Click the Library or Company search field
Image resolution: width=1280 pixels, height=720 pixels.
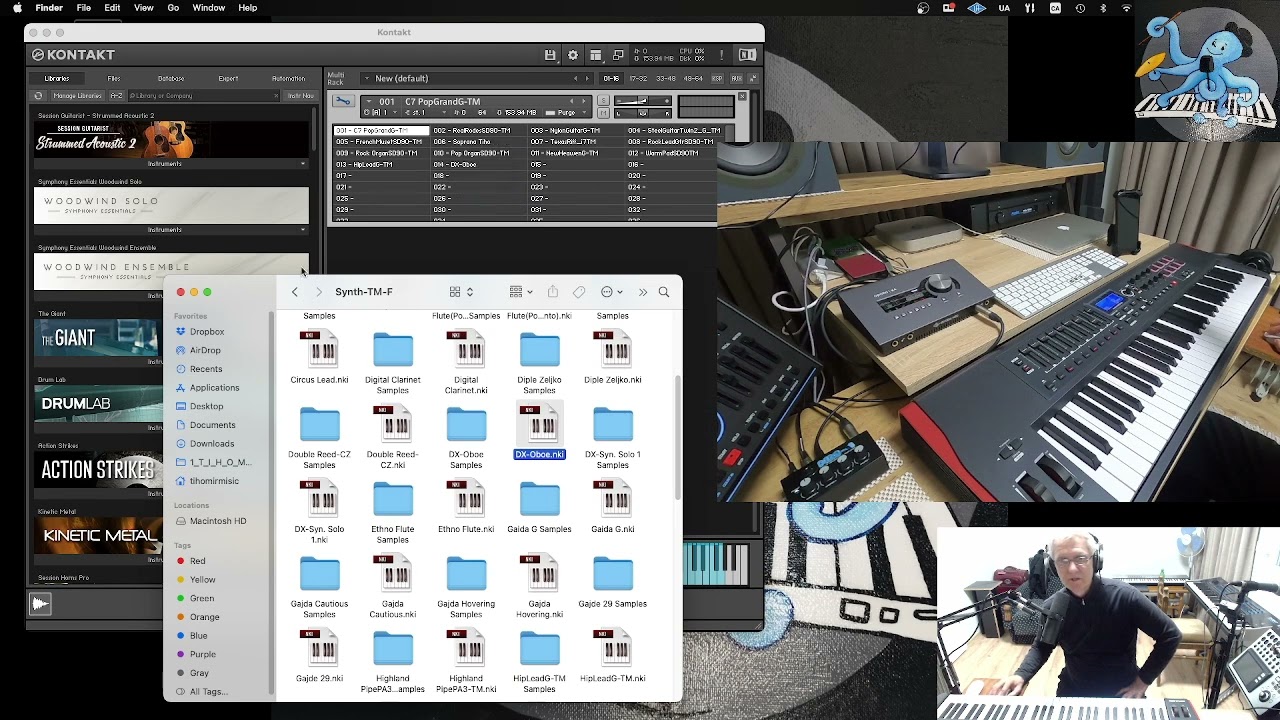pos(203,96)
